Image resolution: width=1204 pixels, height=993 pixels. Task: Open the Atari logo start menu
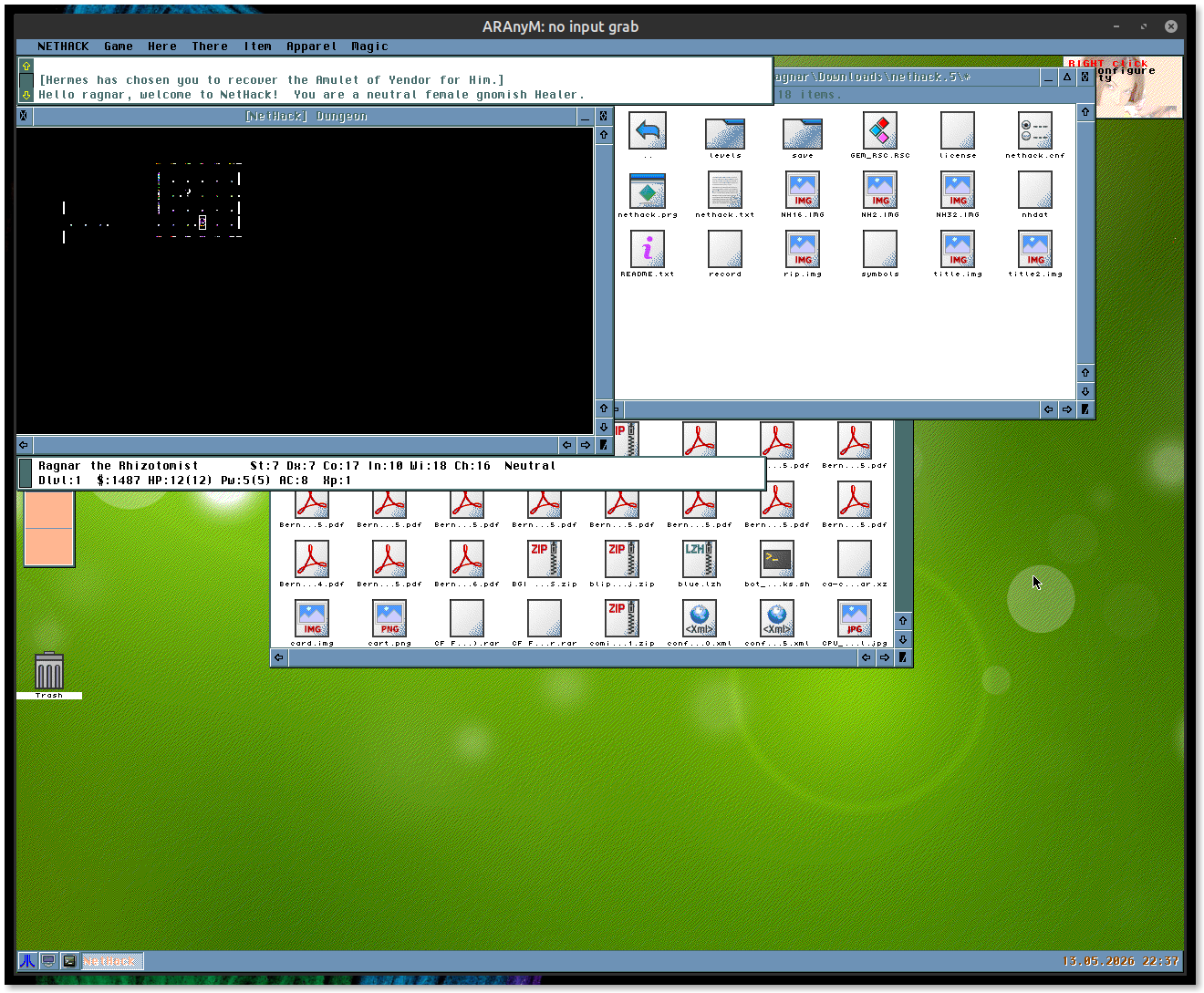[27, 961]
